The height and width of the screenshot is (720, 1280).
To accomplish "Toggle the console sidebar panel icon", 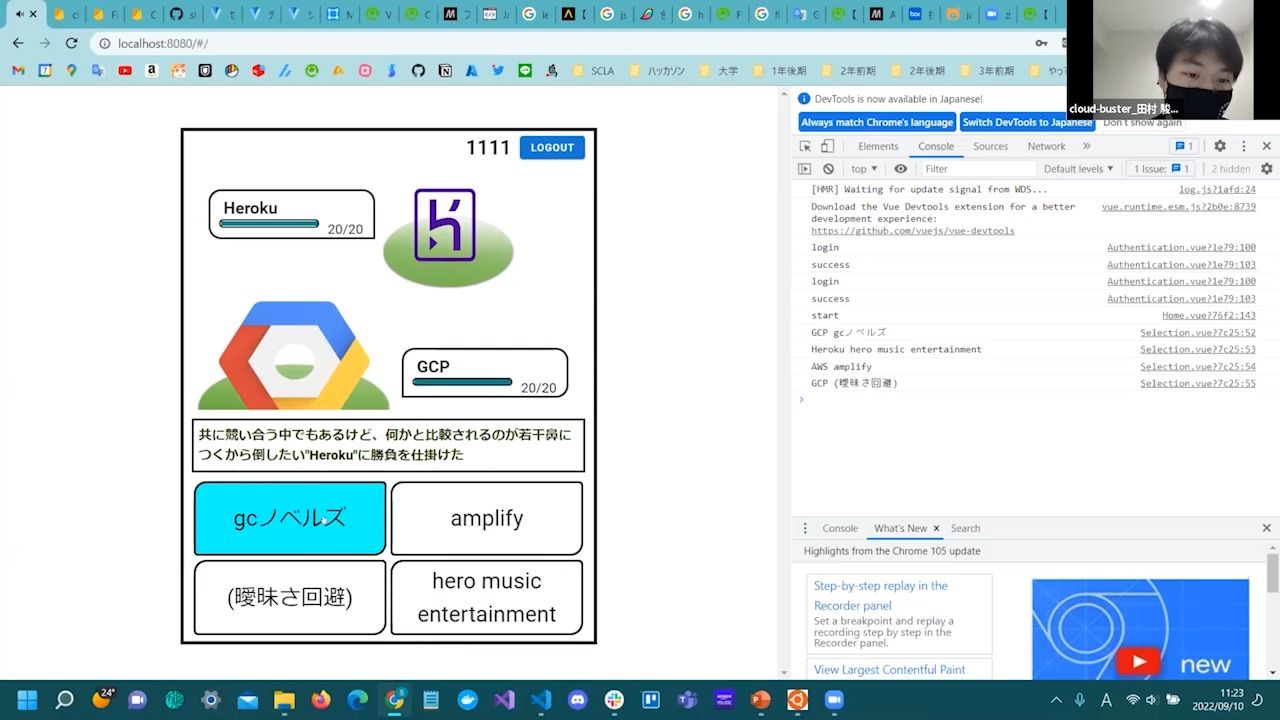I will pos(805,169).
